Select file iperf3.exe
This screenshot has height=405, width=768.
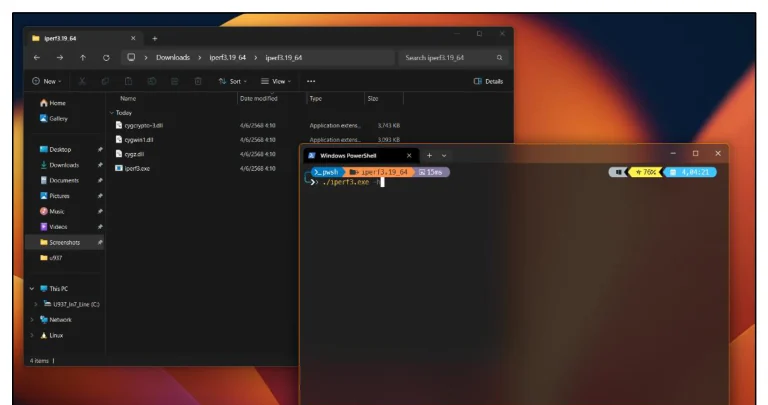tap(137, 168)
